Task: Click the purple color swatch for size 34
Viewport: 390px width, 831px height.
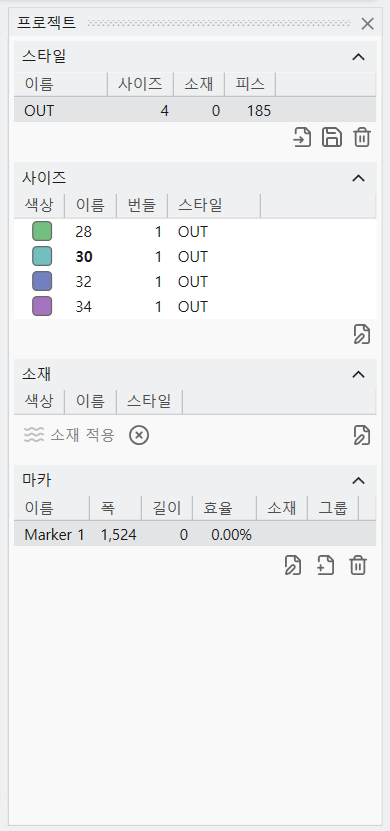Action: tap(42, 306)
